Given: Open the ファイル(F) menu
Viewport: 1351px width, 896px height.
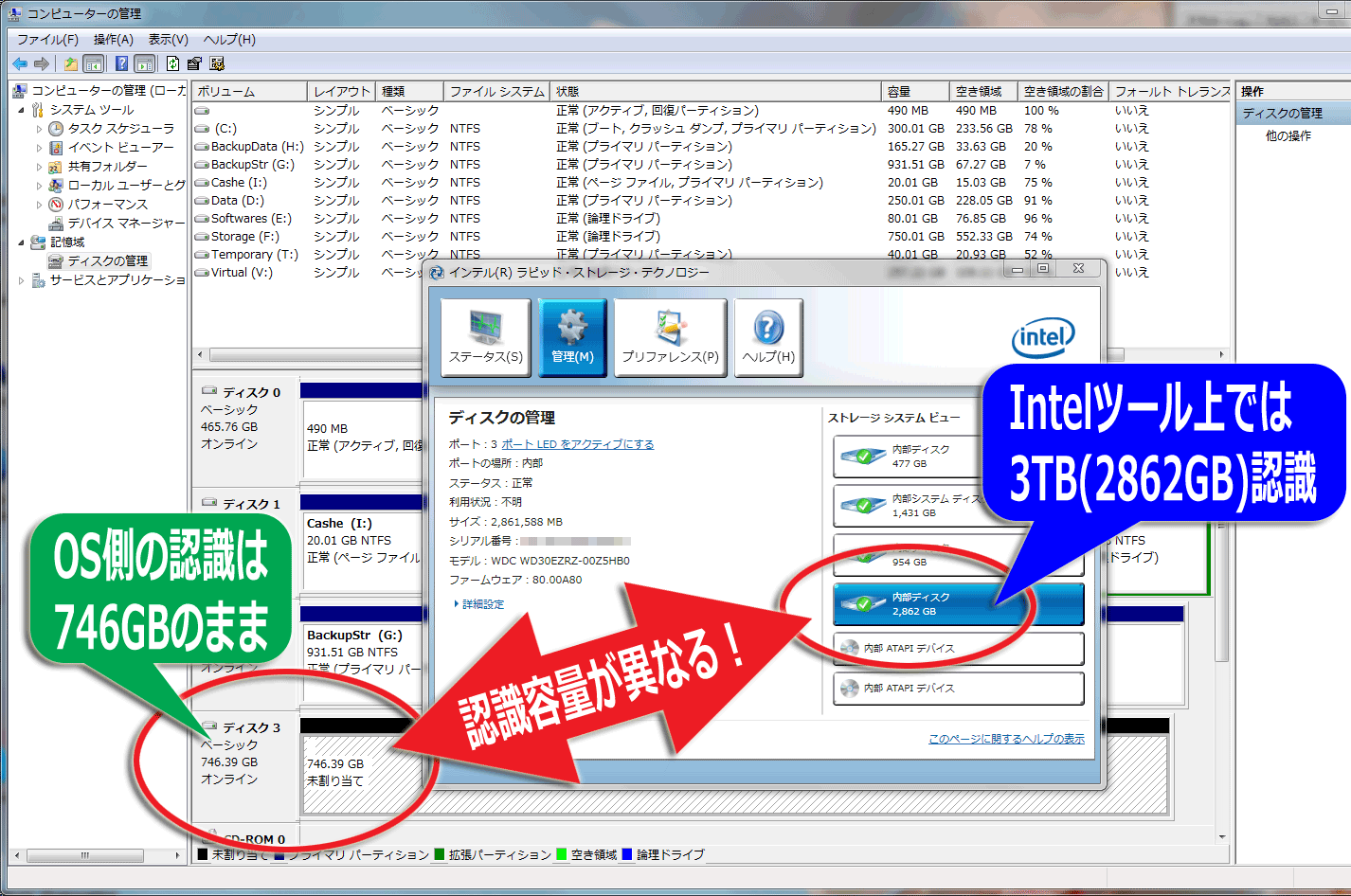Looking at the screenshot, I should pyautogui.click(x=47, y=40).
